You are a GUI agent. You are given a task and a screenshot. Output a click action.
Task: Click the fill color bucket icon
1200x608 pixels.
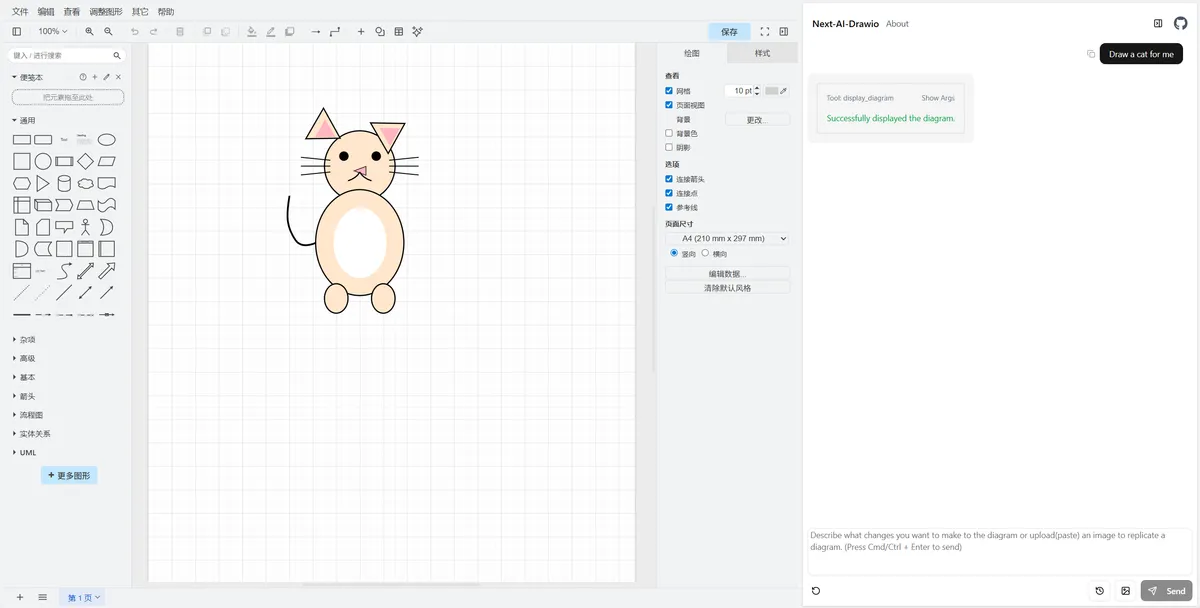(252, 32)
